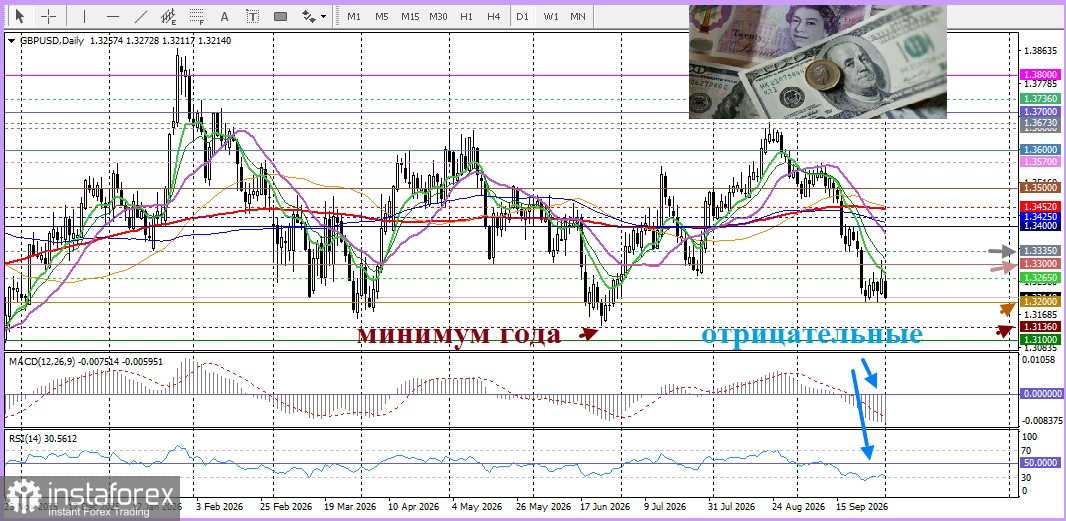
Task: Select the 1.33350 grey price label
Action: click(1041, 251)
